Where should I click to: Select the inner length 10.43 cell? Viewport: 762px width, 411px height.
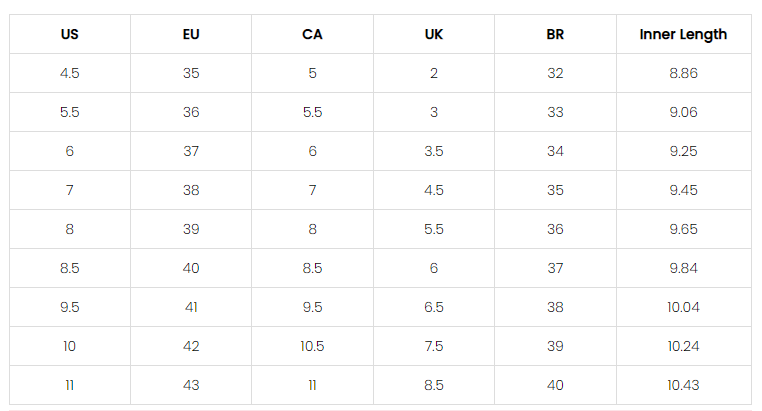click(x=683, y=385)
